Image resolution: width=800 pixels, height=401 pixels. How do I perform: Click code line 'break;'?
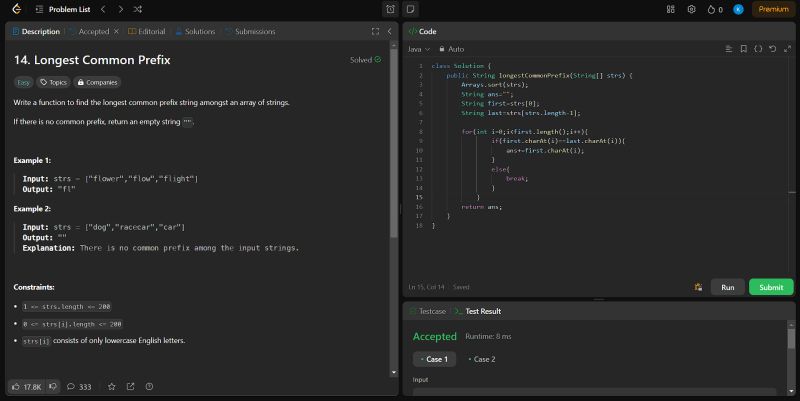click(x=517, y=179)
